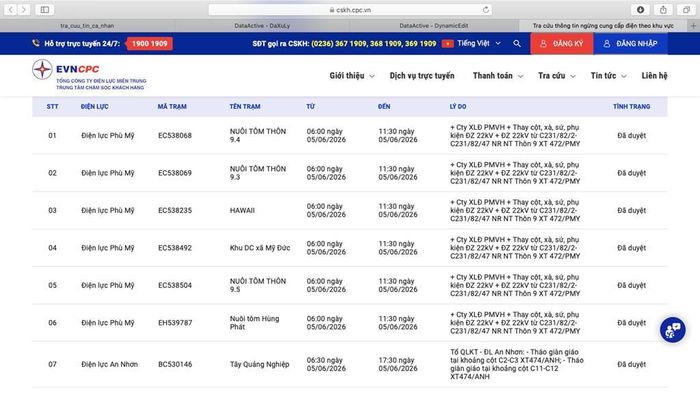
Task: Click row 07 Đã duyệt status
Action: (x=631, y=365)
